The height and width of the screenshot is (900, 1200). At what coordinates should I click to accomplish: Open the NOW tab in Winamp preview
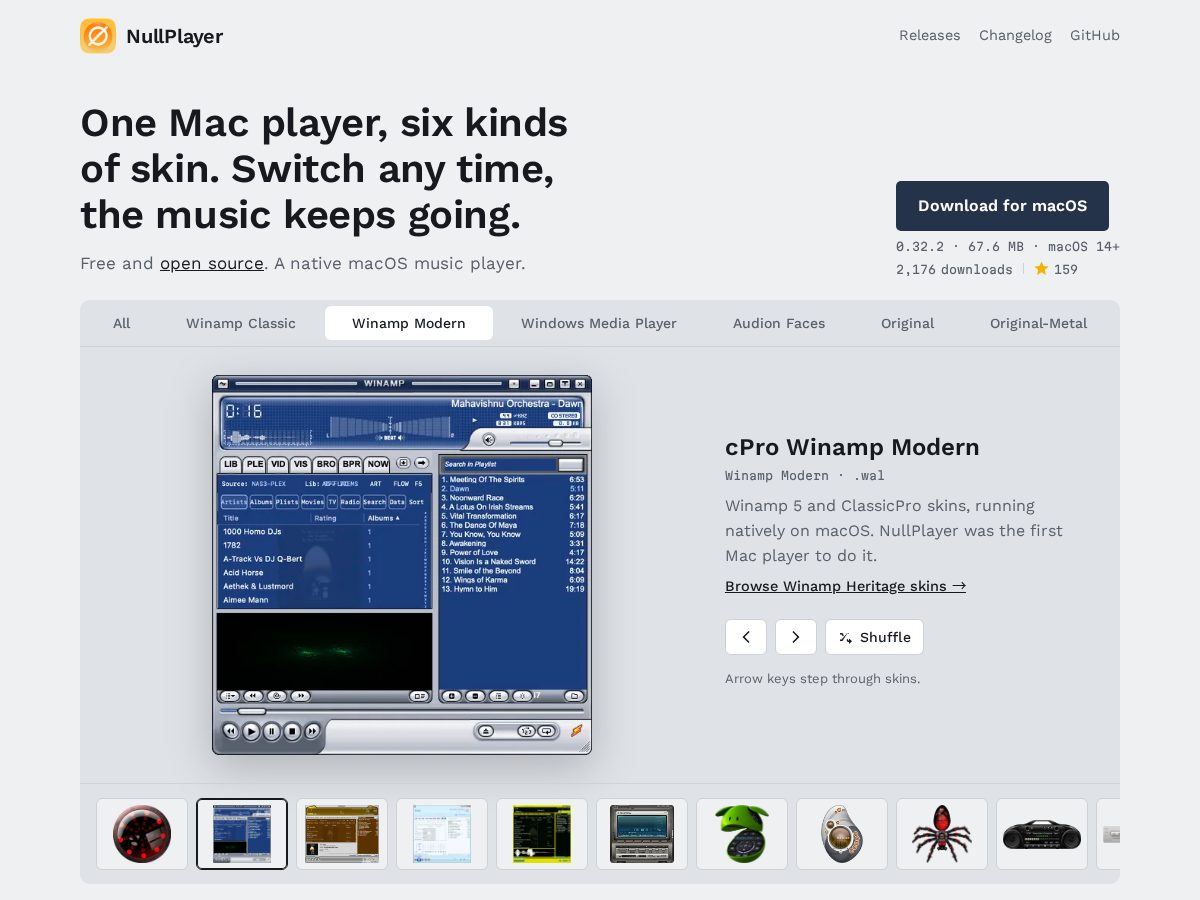pyautogui.click(x=378, y=464)
